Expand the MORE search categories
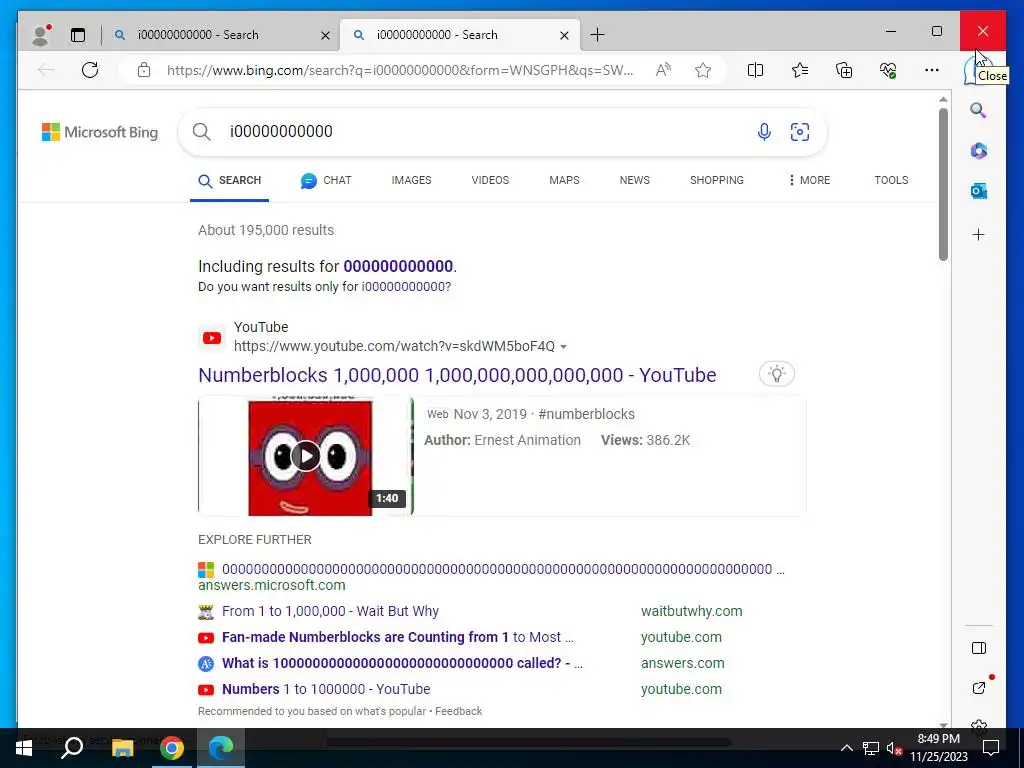Image resolution: width=1024 pixels, height=768 pixels. pyautogui.click(x=809, y=180)
